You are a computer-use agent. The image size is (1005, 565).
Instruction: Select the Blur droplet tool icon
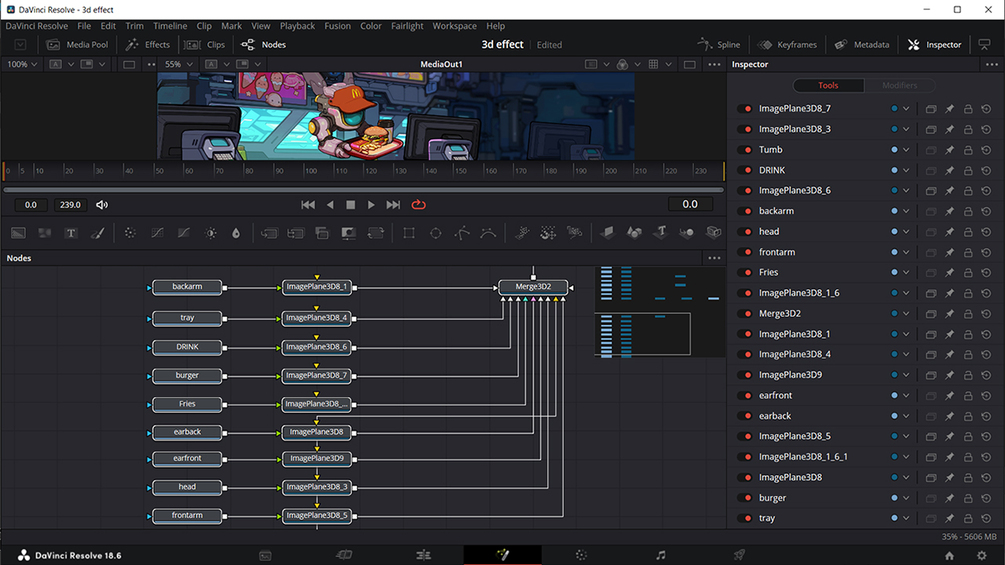point(236,233)
